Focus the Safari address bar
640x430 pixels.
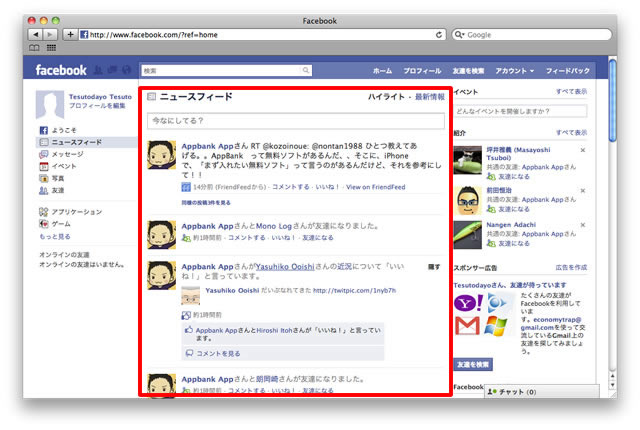(261, 35)
